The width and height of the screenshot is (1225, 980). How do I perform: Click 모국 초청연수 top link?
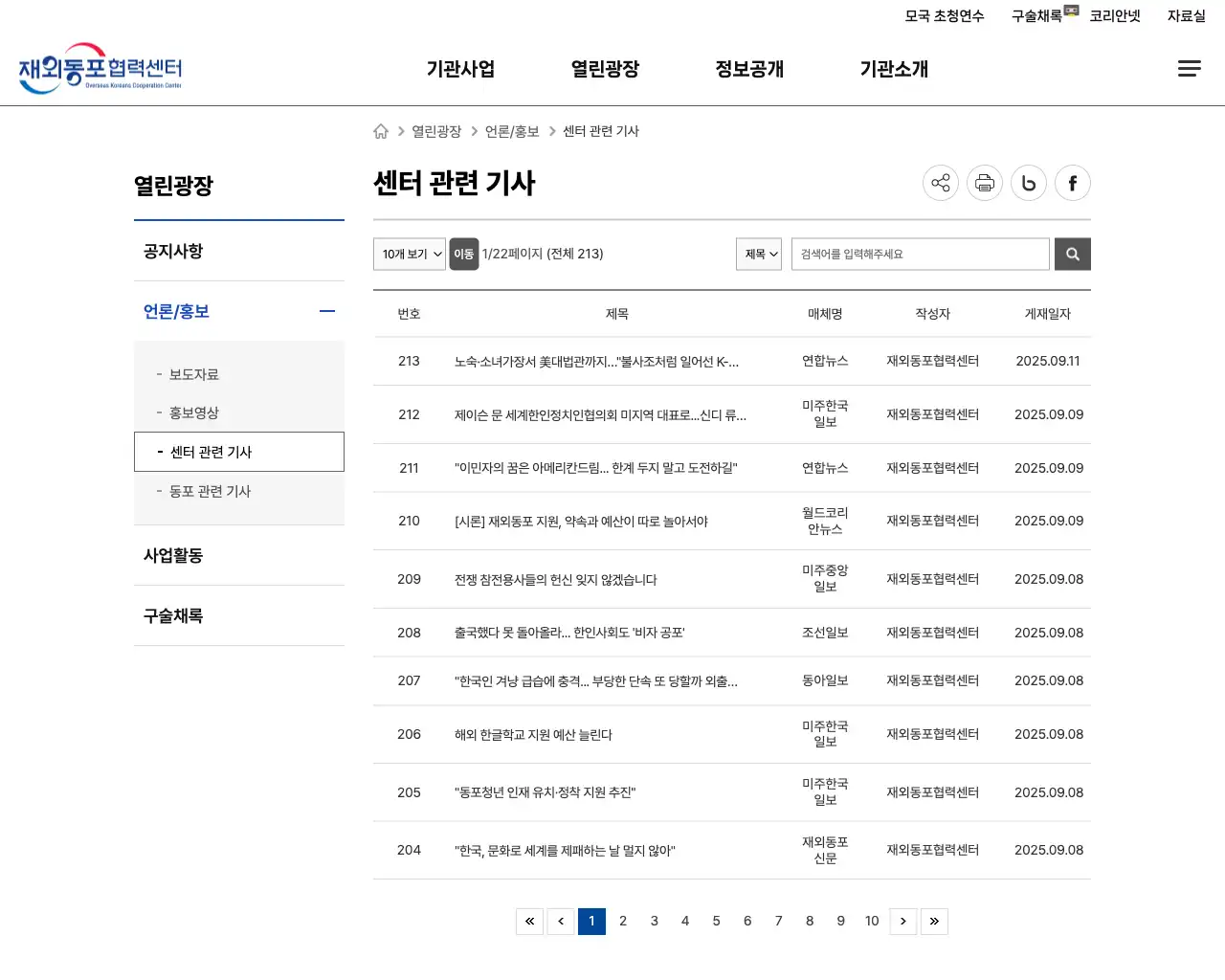[x=945, y=15]
